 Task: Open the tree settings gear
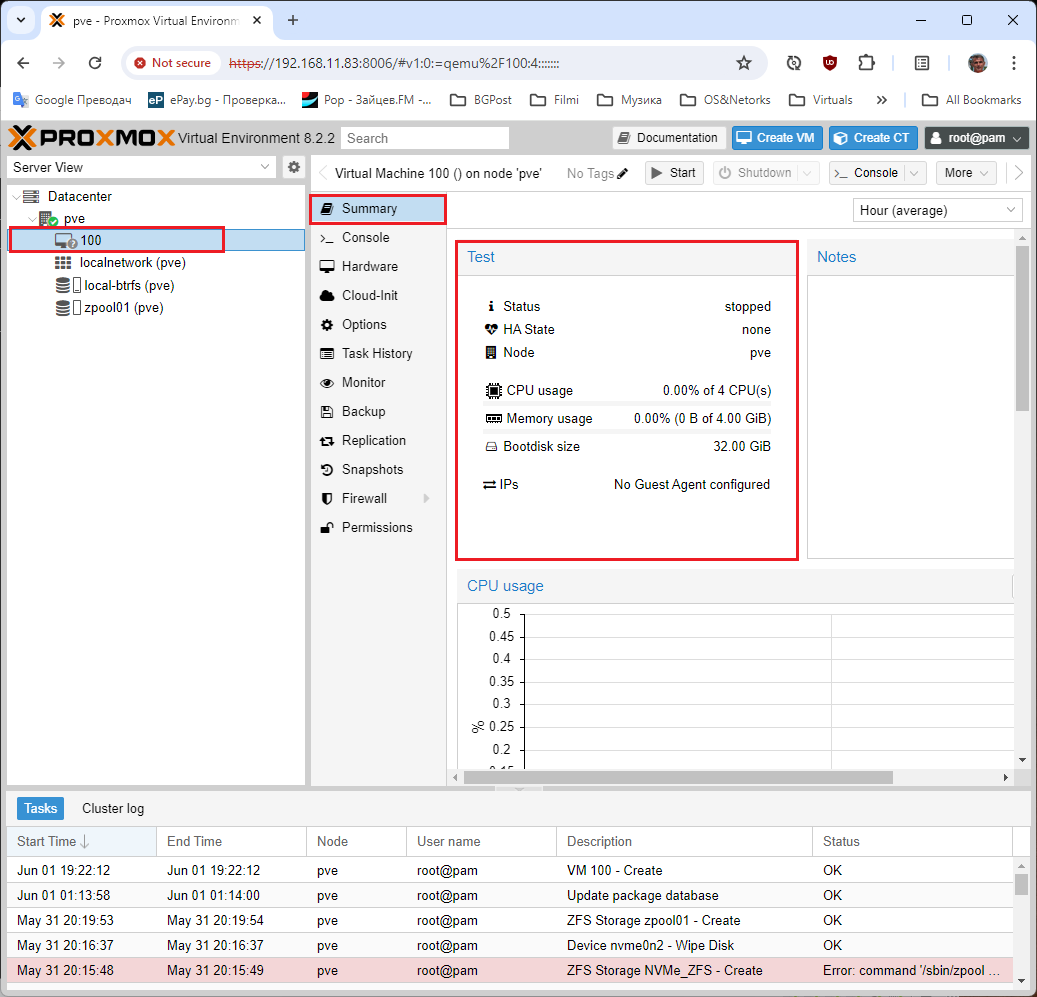pyautogui.click(x=294, y=167)
